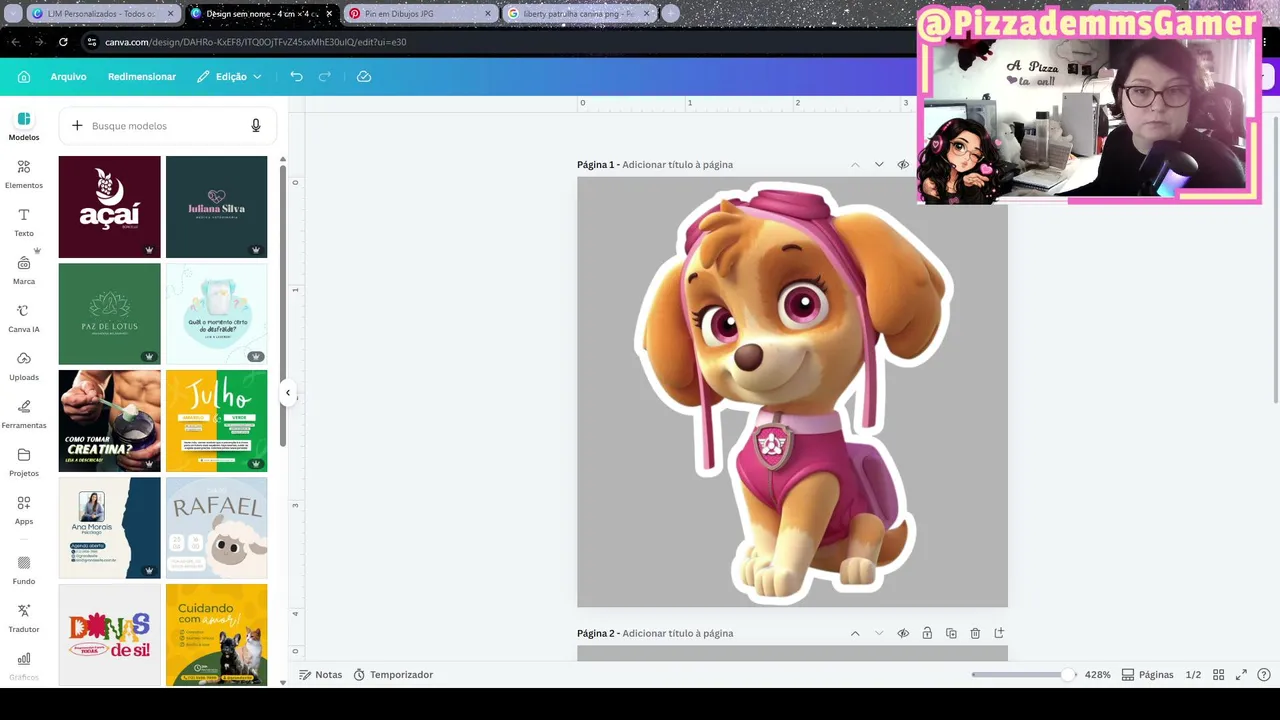Viewport: 1280px width, 720px height.
Task: Go to Canva home via house icon
Action: coord(24,77)
